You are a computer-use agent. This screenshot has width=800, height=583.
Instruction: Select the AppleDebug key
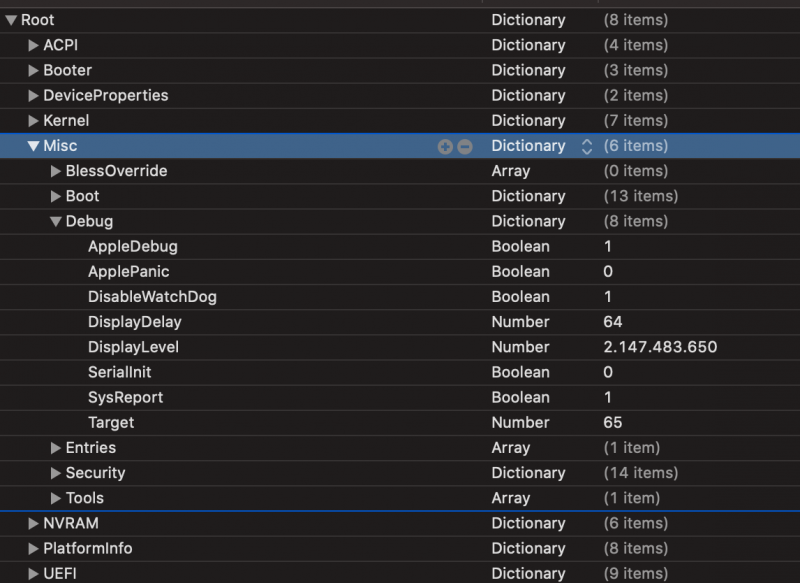[132, 246]
